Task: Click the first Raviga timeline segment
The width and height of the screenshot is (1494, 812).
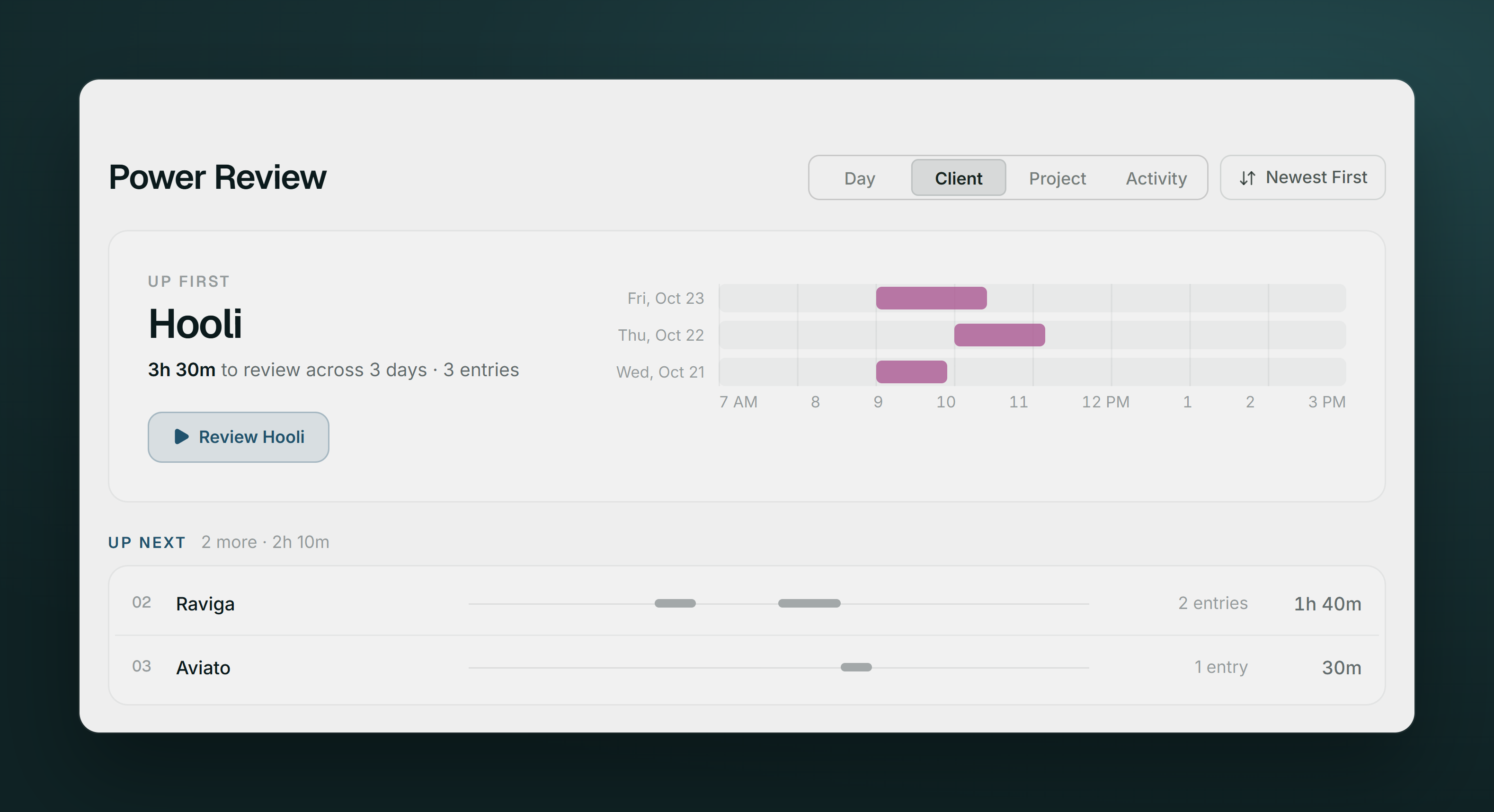Action: [x=675, y=603]
